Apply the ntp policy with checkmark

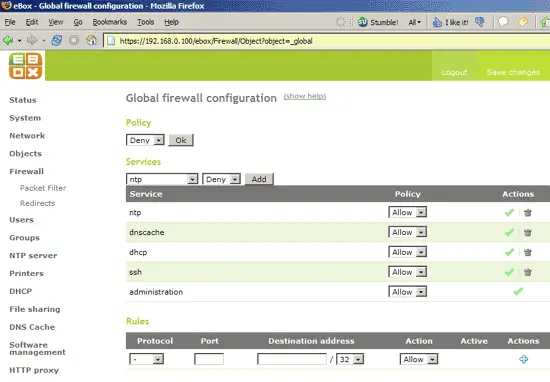[x=509, y=212]
